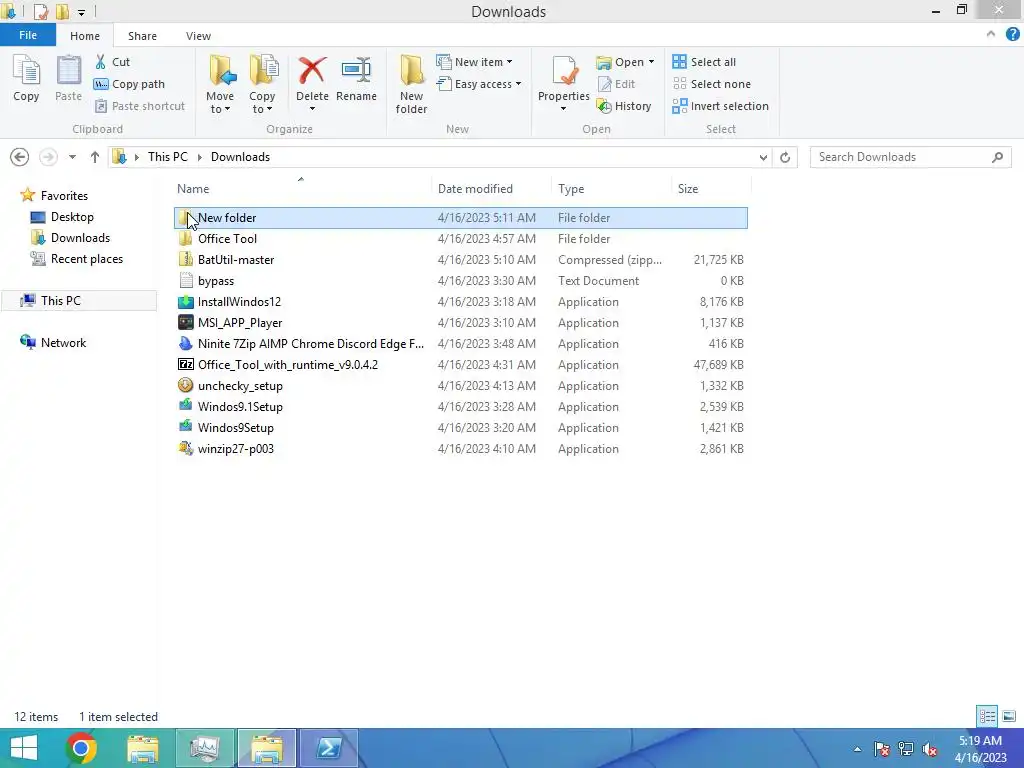Select the unchecky_setup application
1024x768 pixels.
(460, 385)
